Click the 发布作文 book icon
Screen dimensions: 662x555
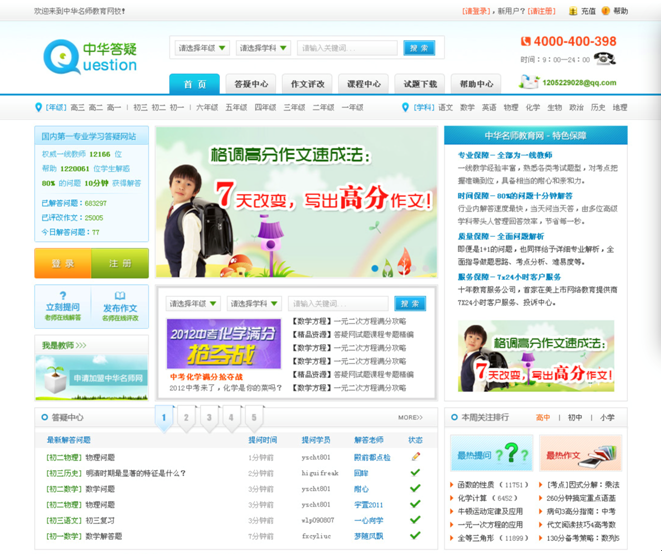tap(120, 296)
